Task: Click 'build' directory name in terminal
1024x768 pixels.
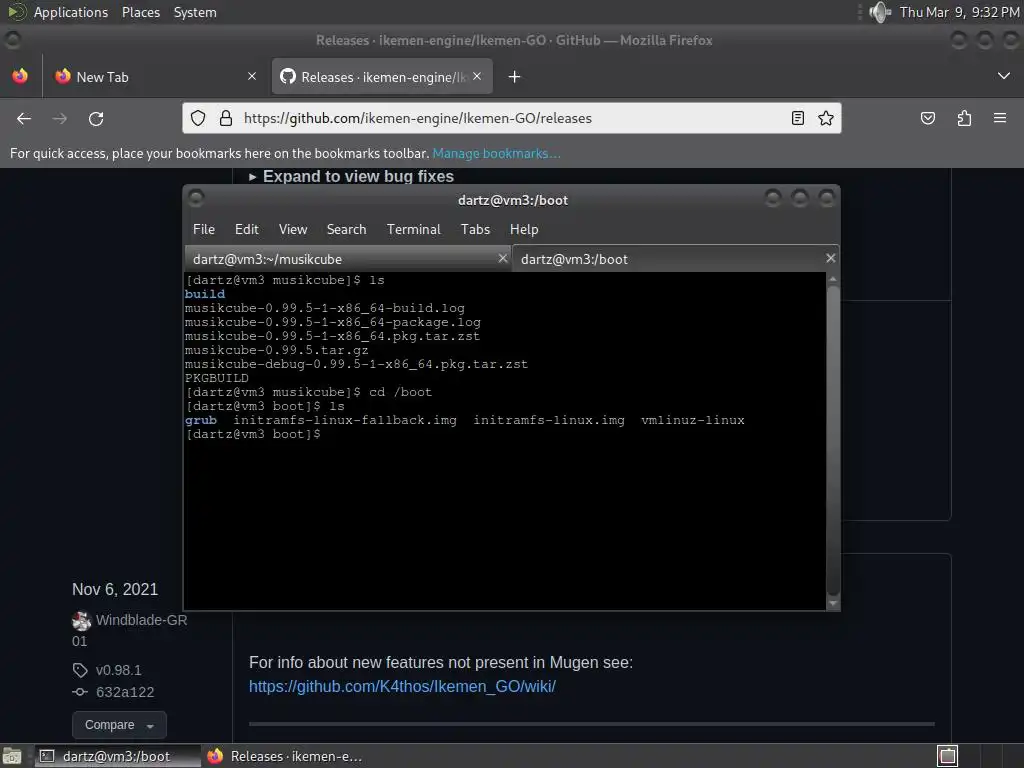Action: click(204, 294)
